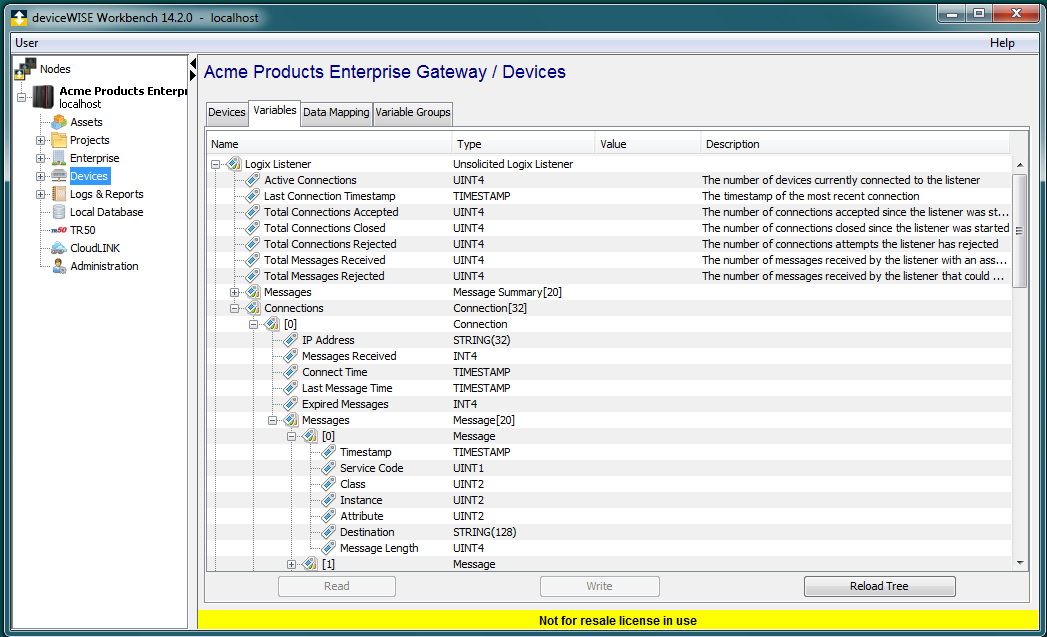The image size is (1047, 637).
Task: Click the tag icon beside Active Connections
Action: tap(251, 179)
